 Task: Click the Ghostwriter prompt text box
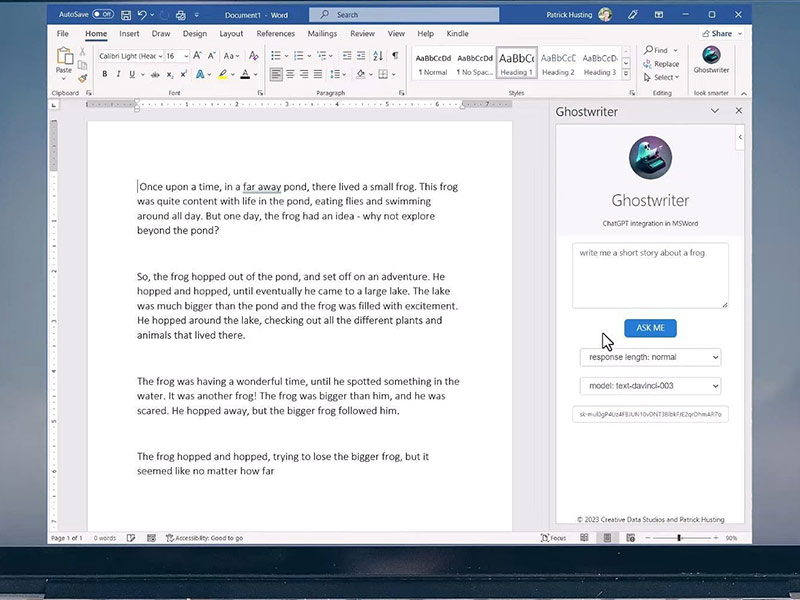click(x=650, y=275)
